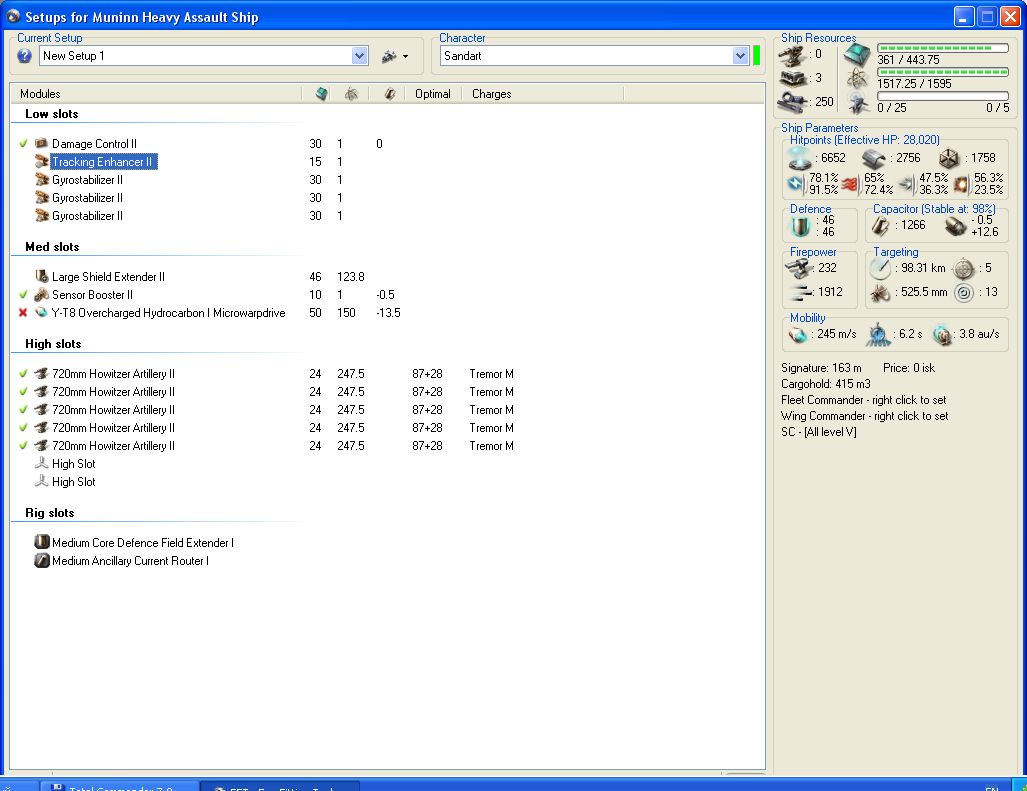Click the CPU usage progress bar

click(x=943, y=48)
